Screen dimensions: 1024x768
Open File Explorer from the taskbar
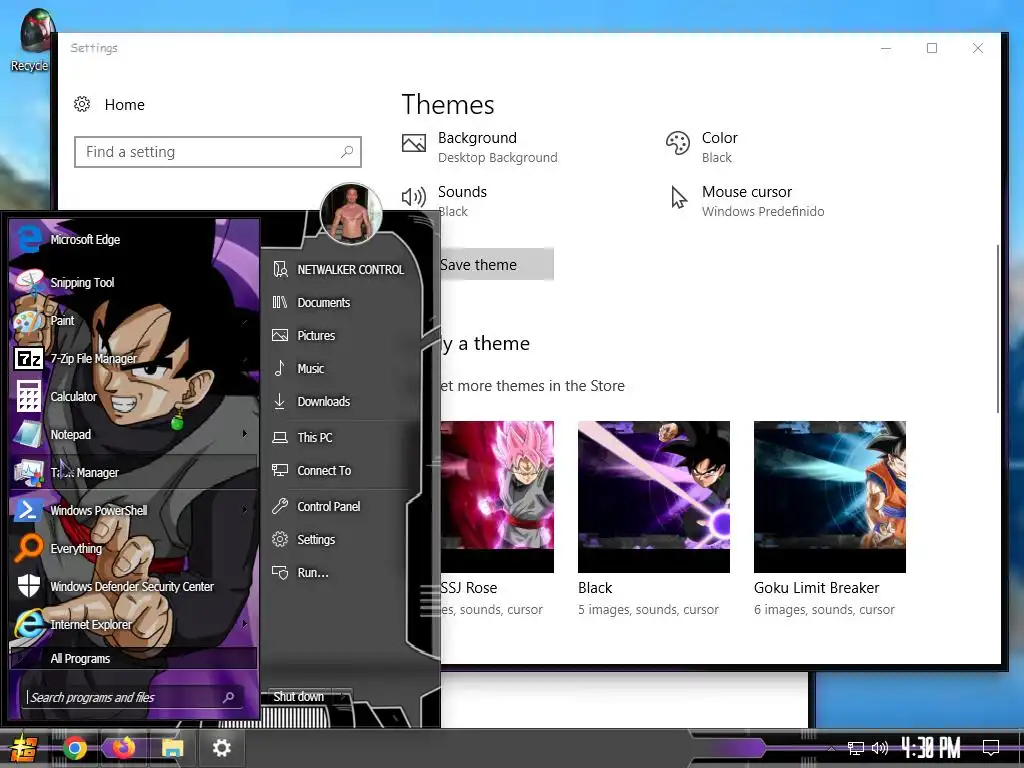172,748
